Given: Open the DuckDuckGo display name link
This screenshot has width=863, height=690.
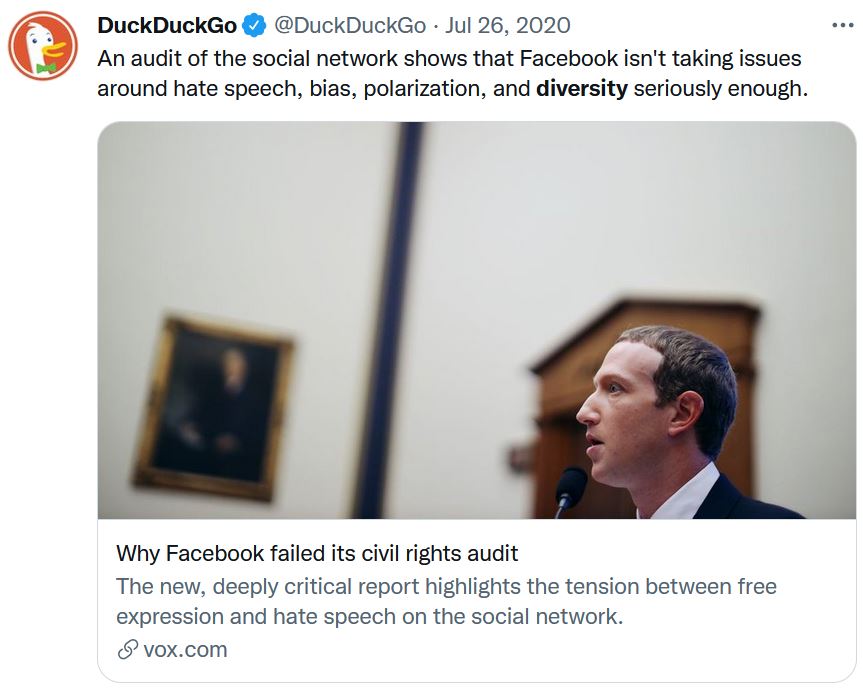Looking at the screenshot, I should 167,25.
